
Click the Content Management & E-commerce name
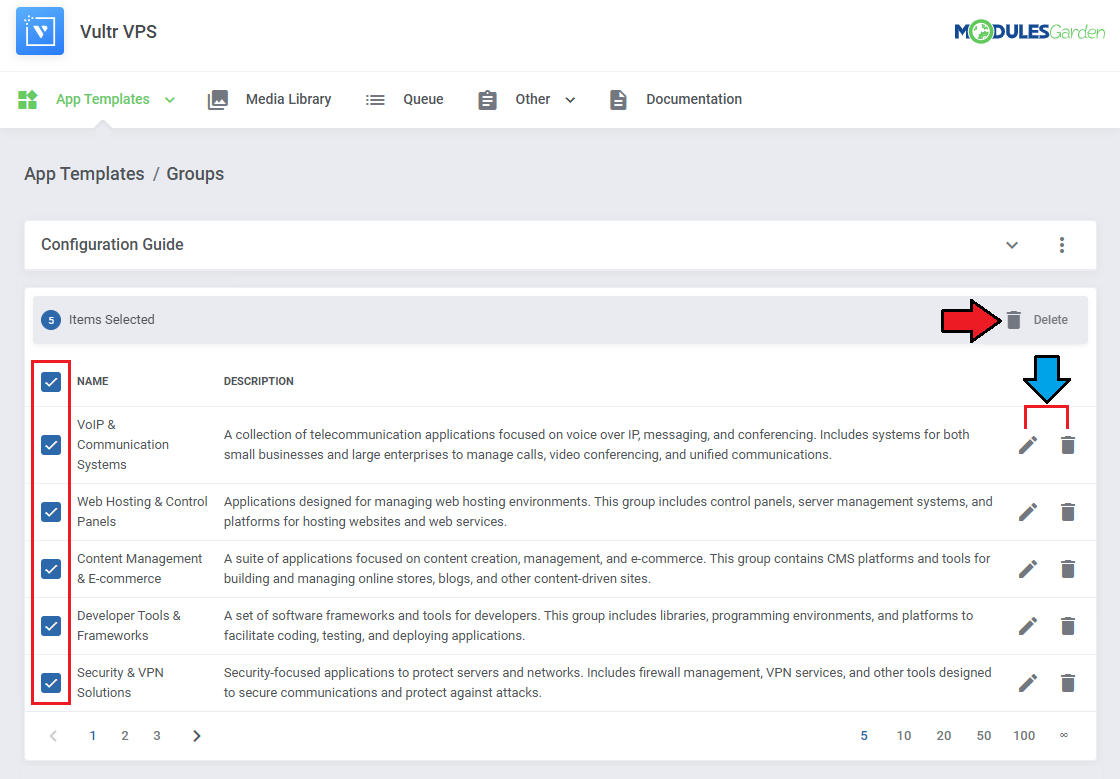click(140, 569)
